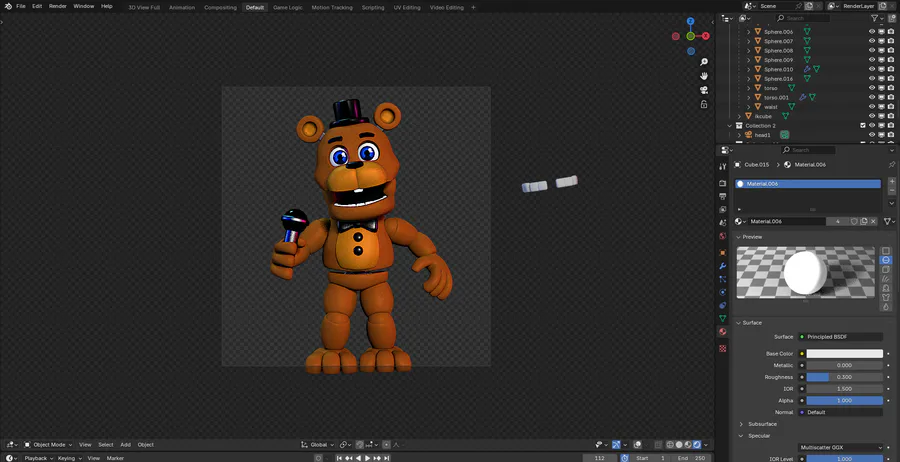This screenshot has width=900, height=462.
Task: Toggle show overlays button in viewport header
Action: point(638,445)
